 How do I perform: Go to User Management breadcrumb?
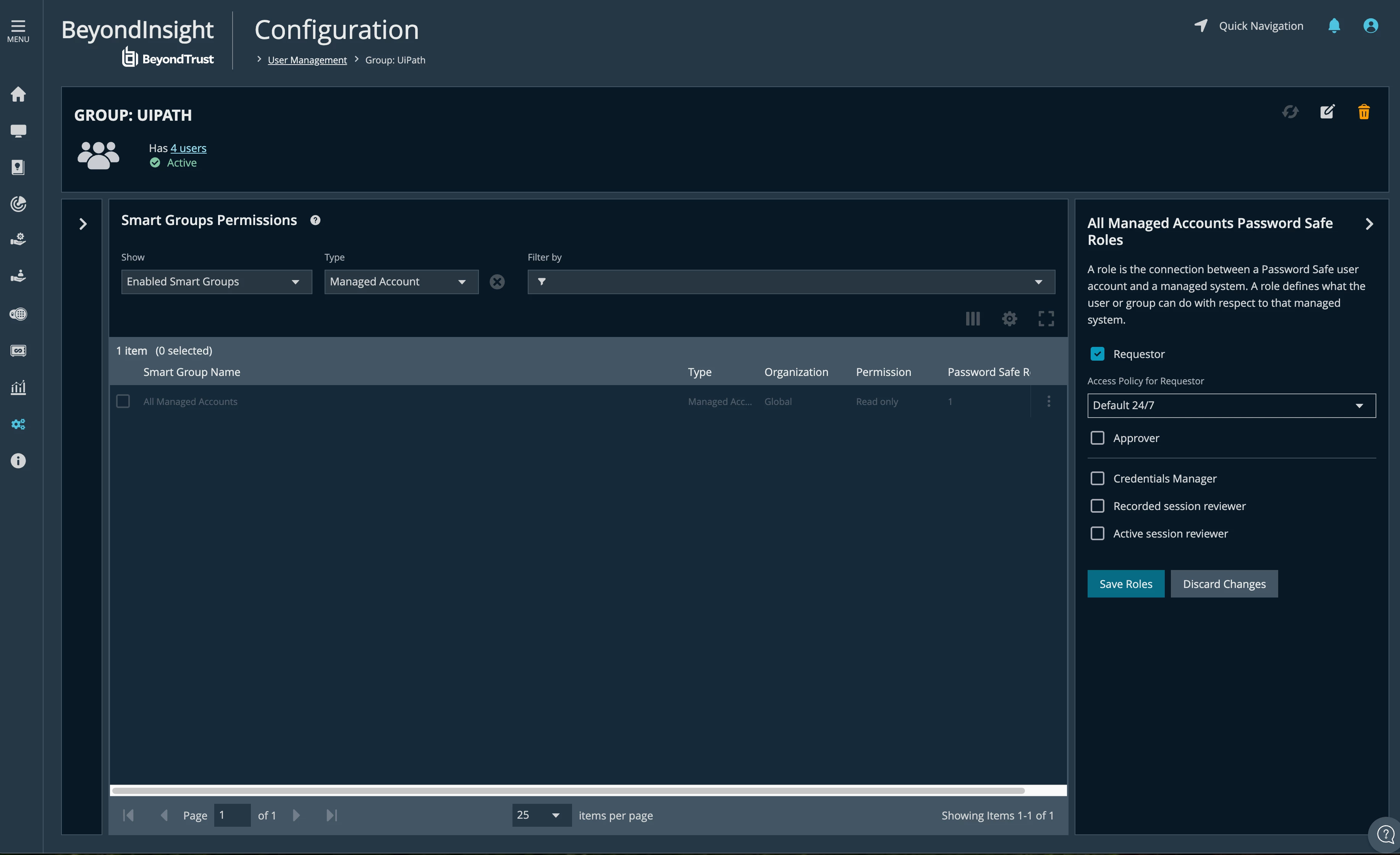tap(307, 60)
